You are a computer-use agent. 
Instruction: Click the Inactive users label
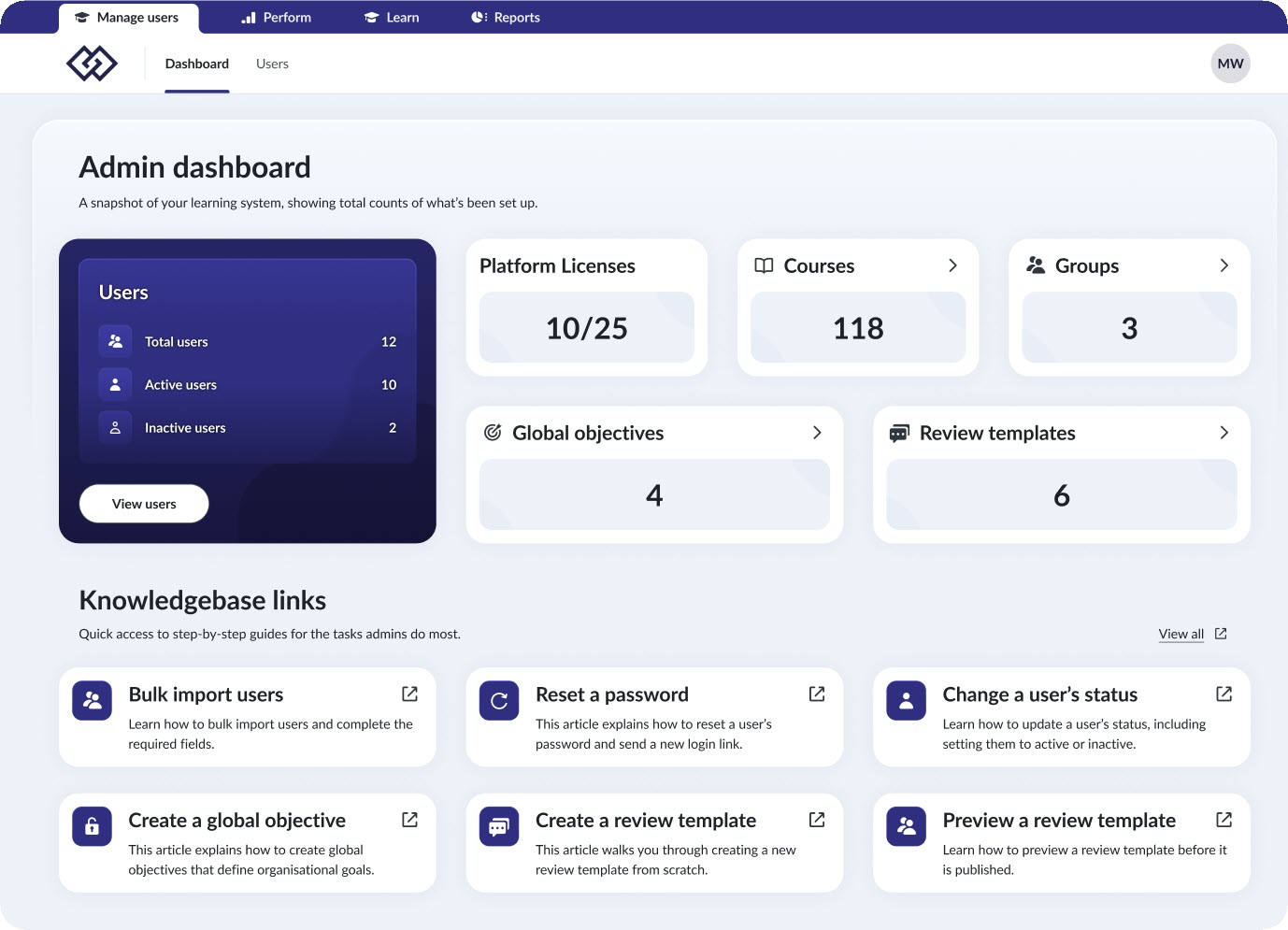click(x=185, y=428)
